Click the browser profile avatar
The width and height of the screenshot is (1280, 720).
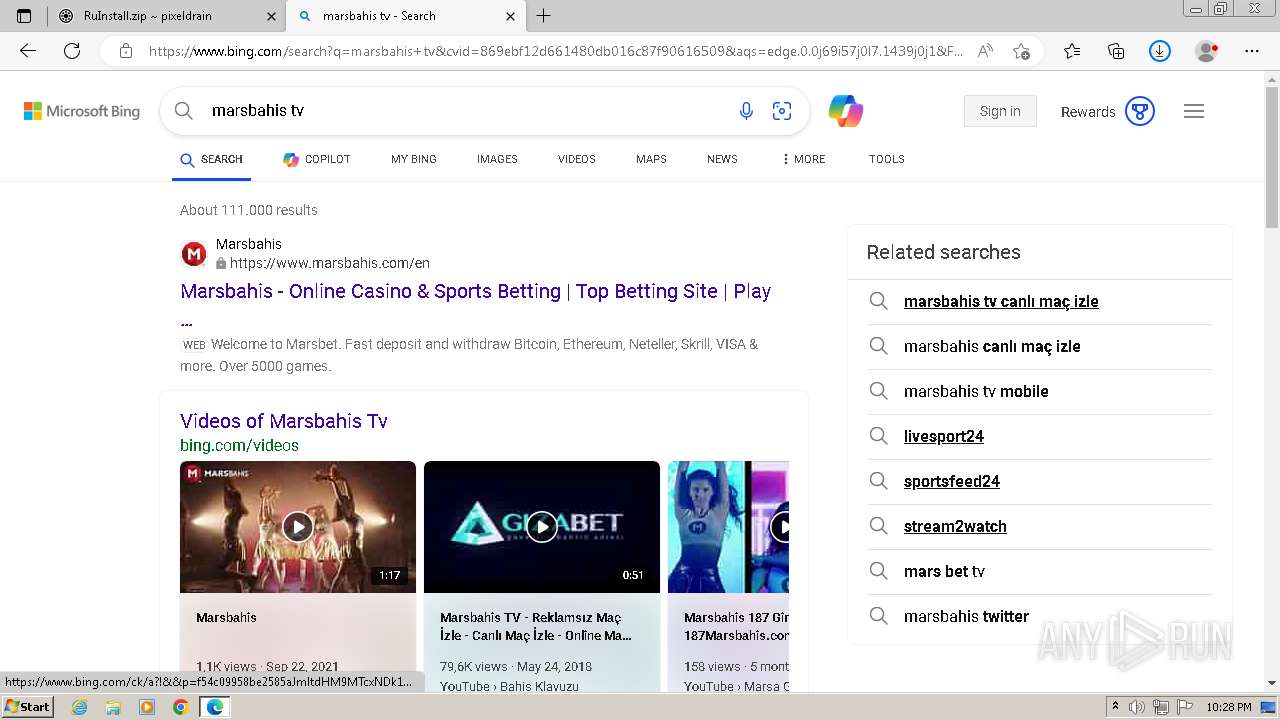[x=1207, y=51]
